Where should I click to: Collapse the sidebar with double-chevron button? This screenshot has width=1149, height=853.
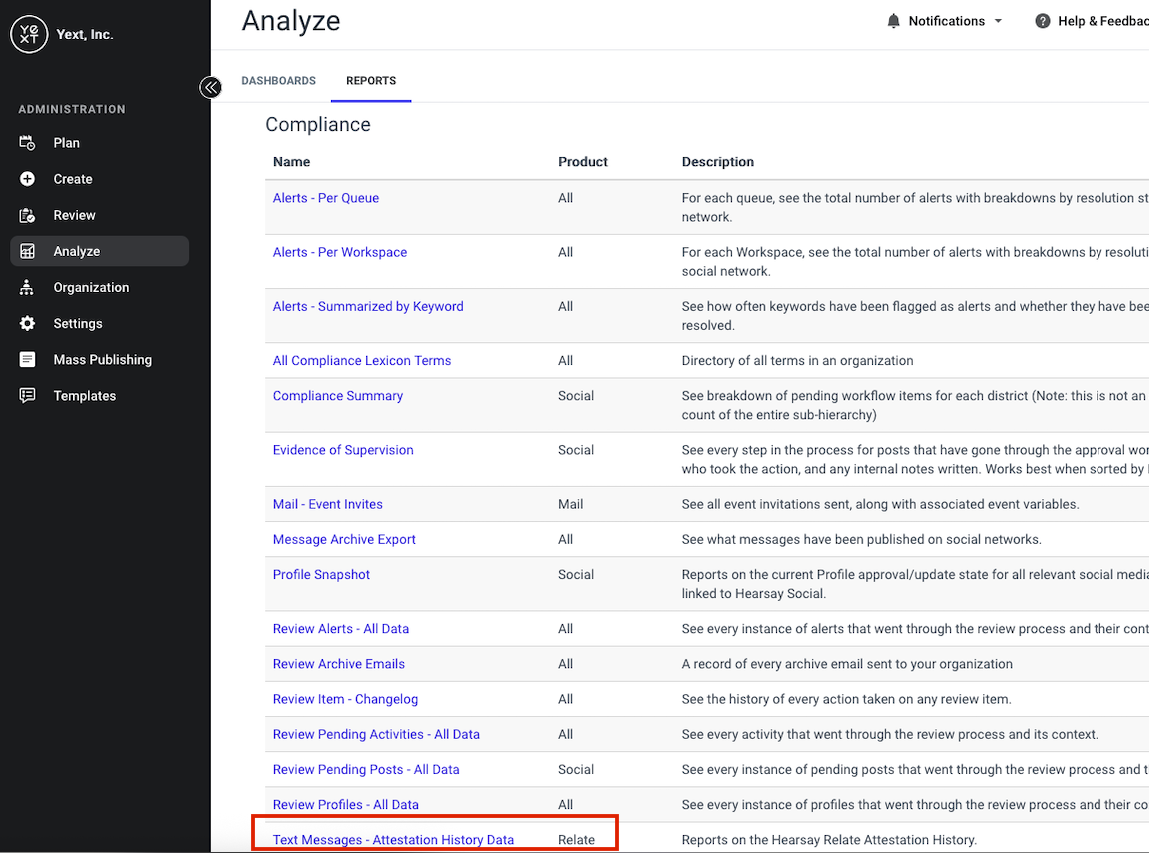pos(210,88)
